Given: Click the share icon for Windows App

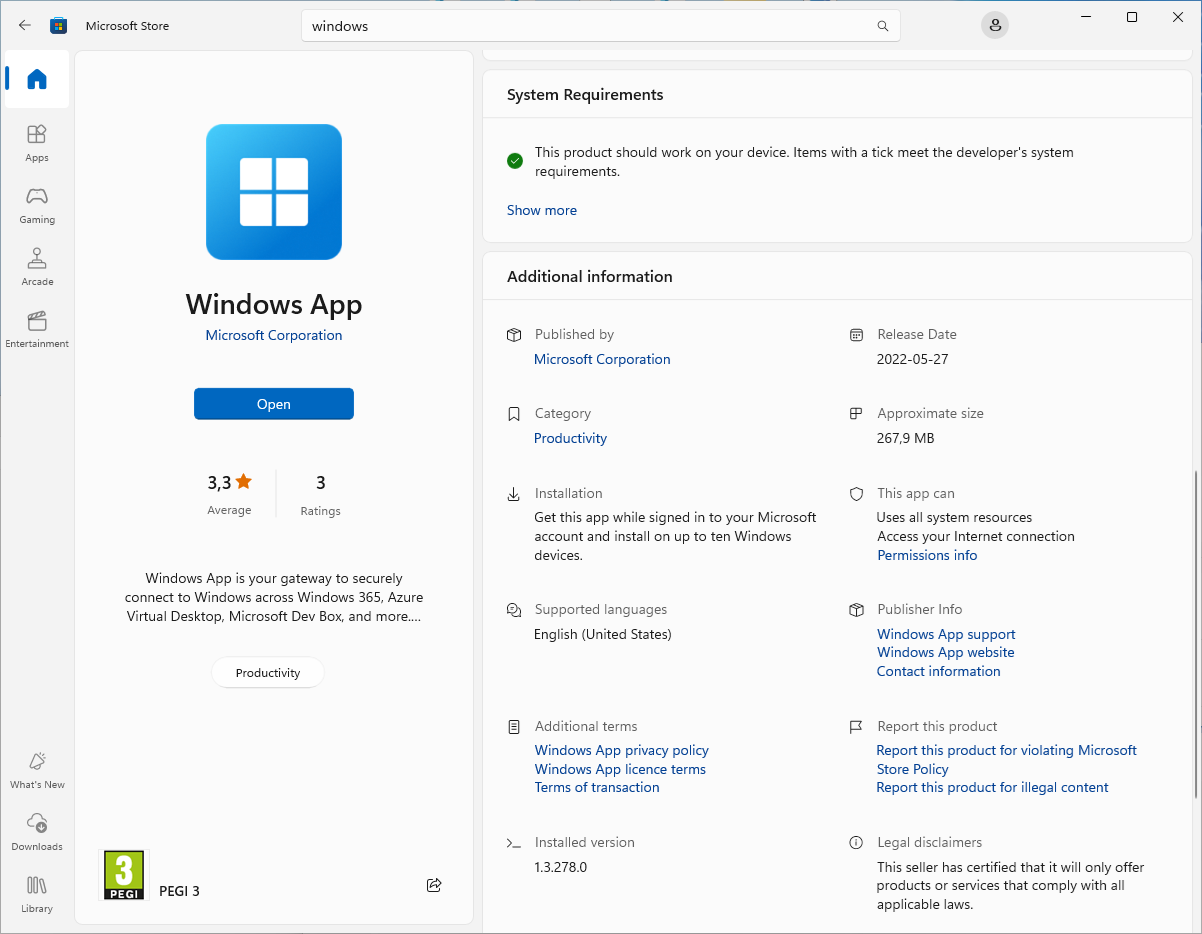Looking at the screenshot, I should 434,885.
